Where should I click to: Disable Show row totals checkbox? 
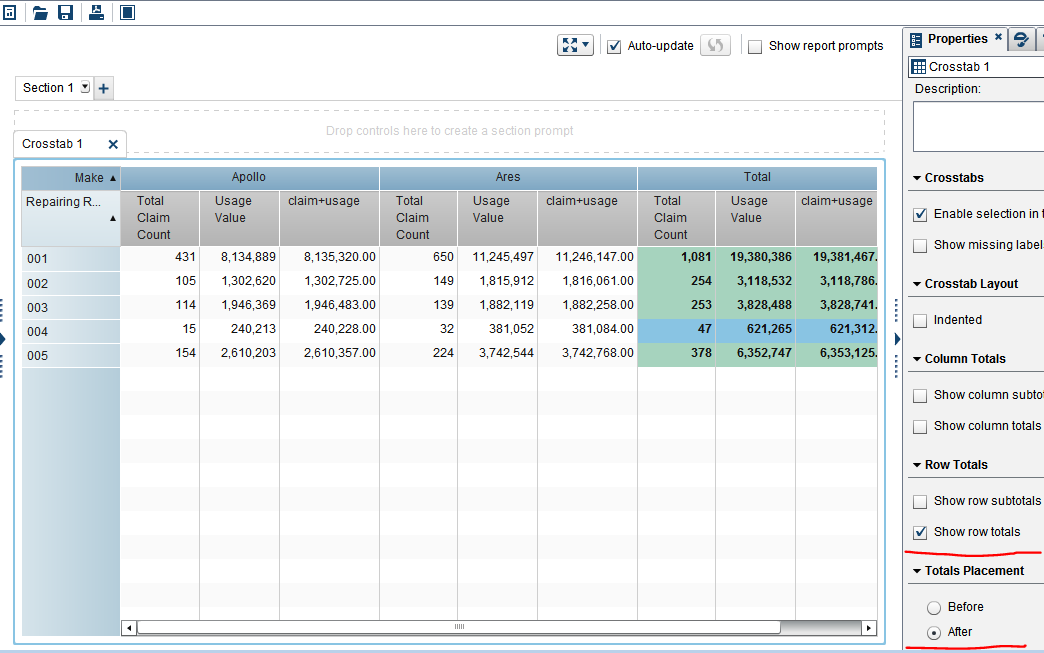tap(920, 532)
